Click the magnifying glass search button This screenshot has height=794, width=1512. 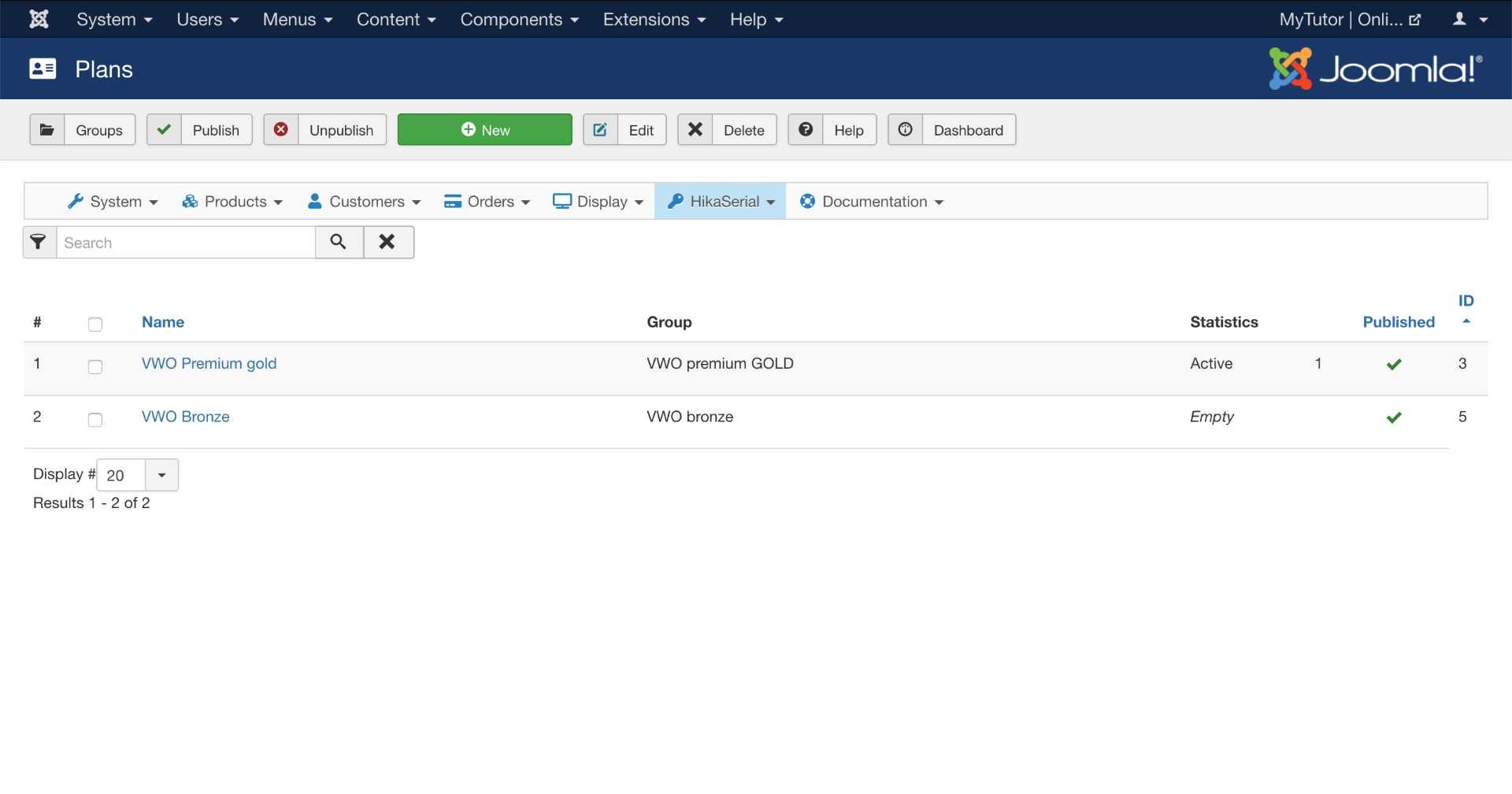coord(339,243)
